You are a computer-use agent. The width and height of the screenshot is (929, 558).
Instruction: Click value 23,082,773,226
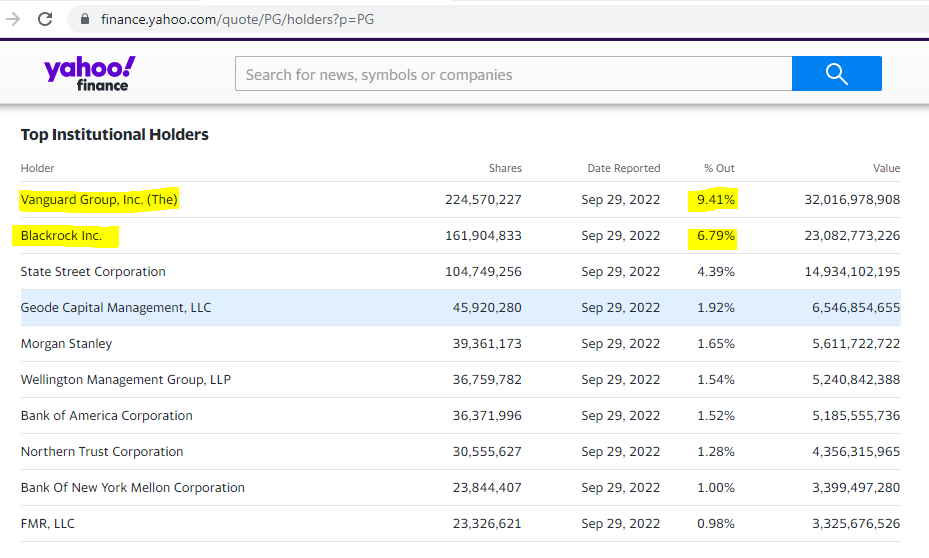pyautogui.click(x=852, y=236)
